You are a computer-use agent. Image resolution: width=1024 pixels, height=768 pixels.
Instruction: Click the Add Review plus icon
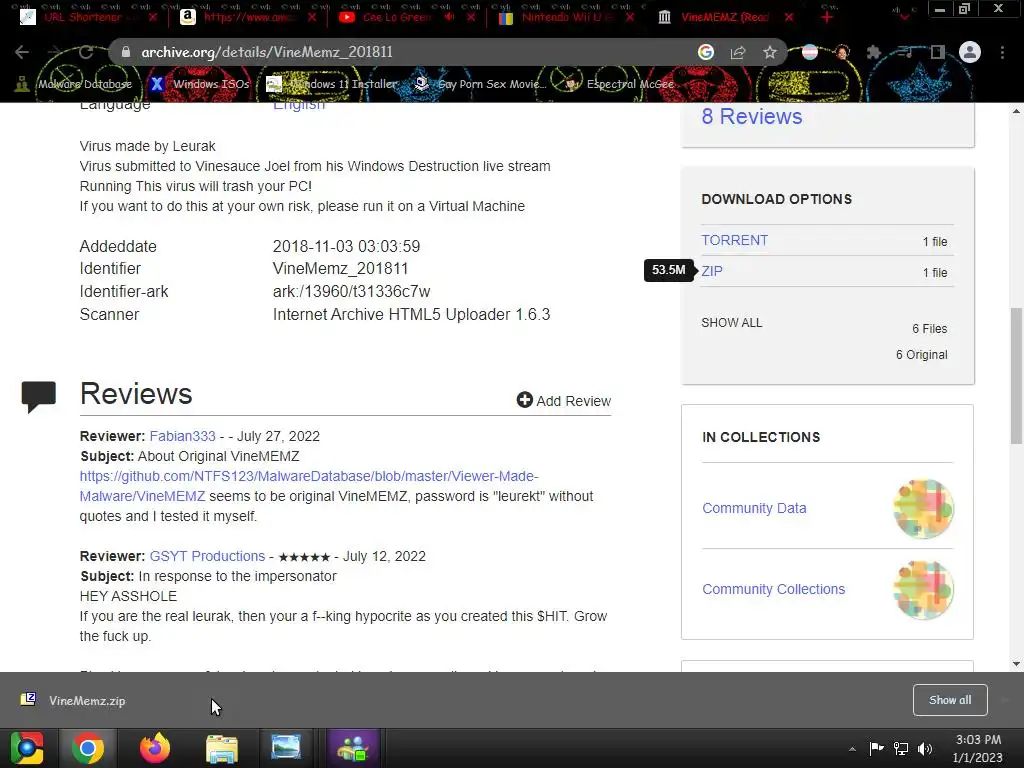point(524,400)
